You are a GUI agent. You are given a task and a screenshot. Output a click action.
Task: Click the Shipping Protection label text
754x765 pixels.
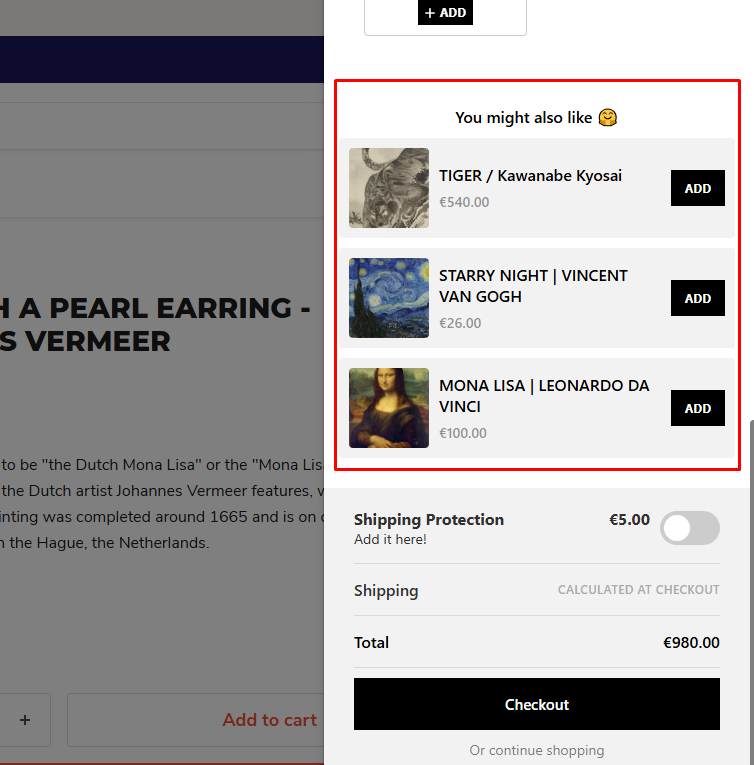tap(429, 520)
